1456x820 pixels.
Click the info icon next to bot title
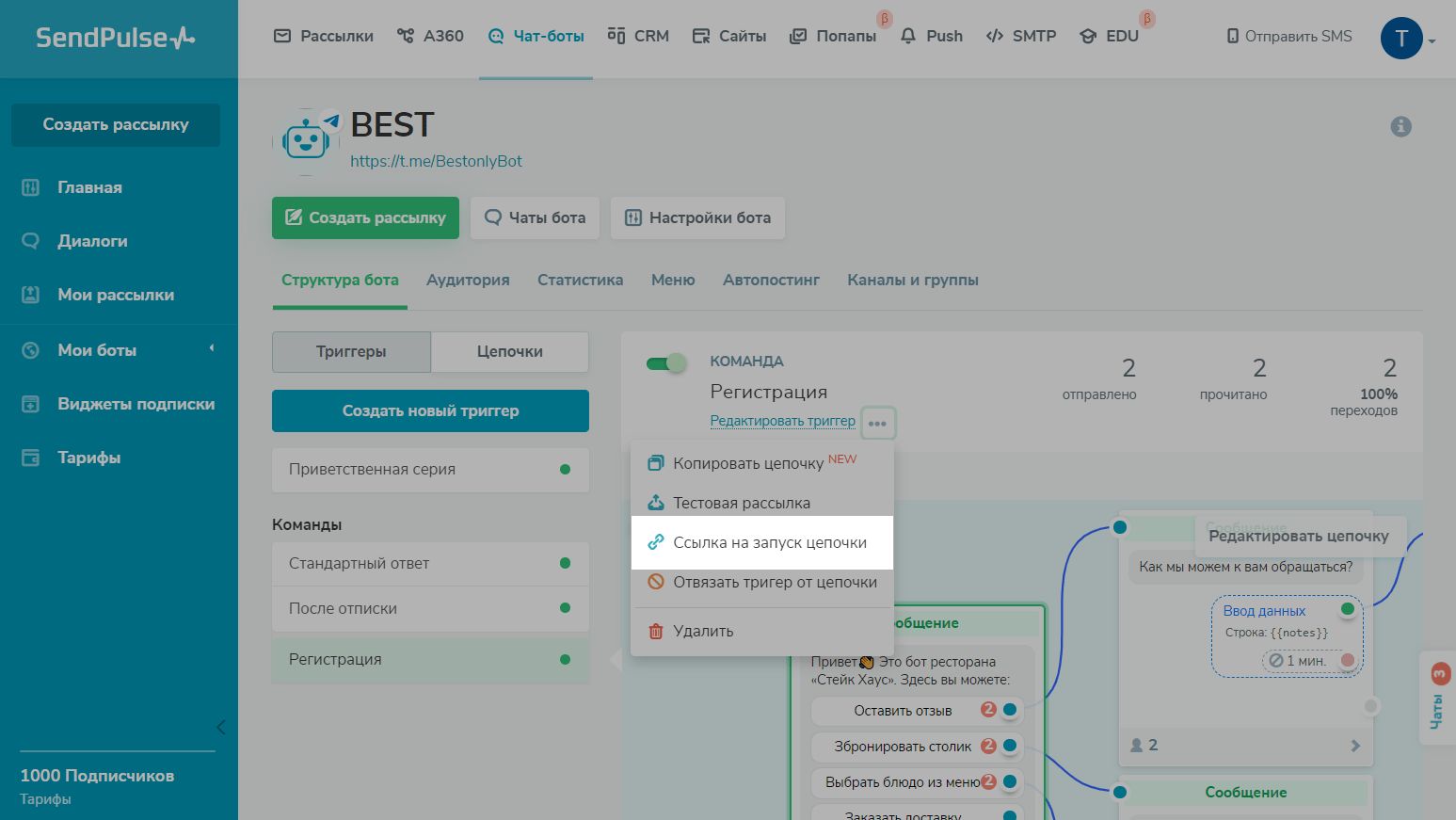[x=1400, y=126]
